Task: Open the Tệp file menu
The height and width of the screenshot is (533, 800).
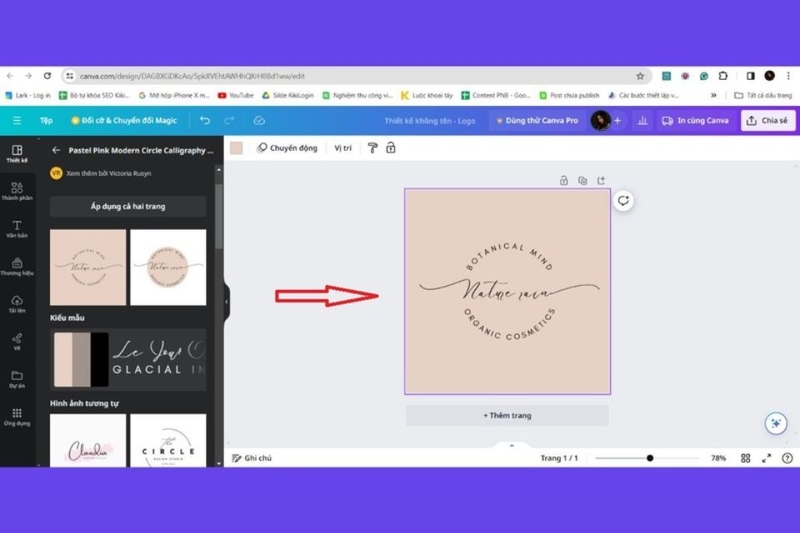Action: (46, 120)
